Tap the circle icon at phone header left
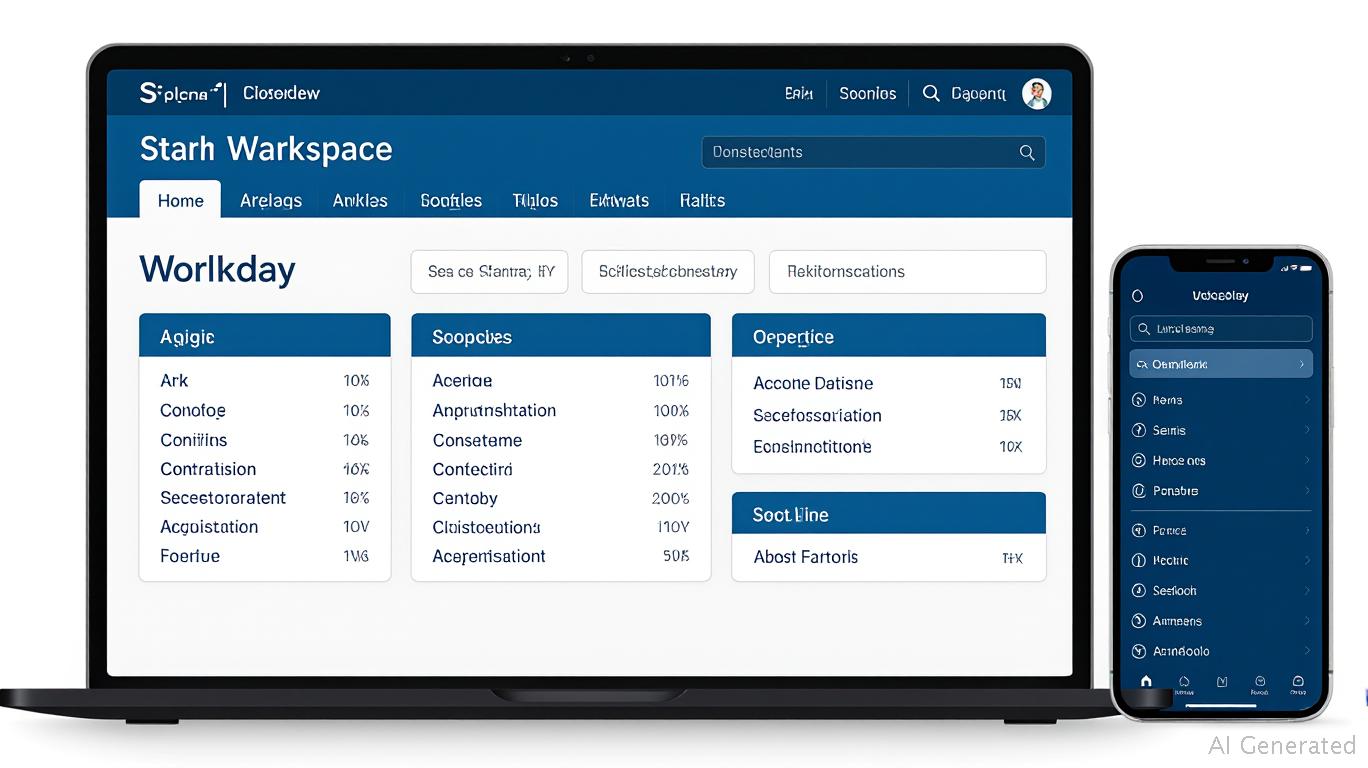This screenshot has height=768, width=1368. coord(1137,296)
